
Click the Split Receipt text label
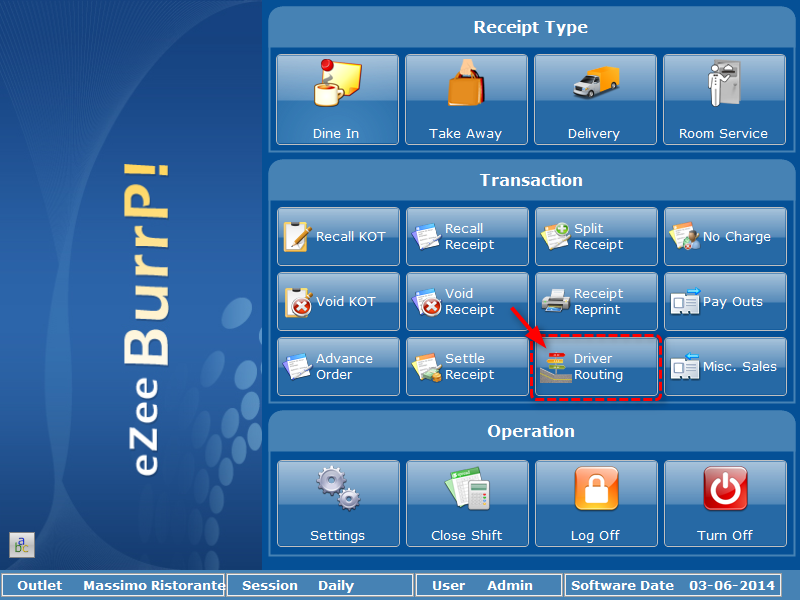(x=598, y=237)
